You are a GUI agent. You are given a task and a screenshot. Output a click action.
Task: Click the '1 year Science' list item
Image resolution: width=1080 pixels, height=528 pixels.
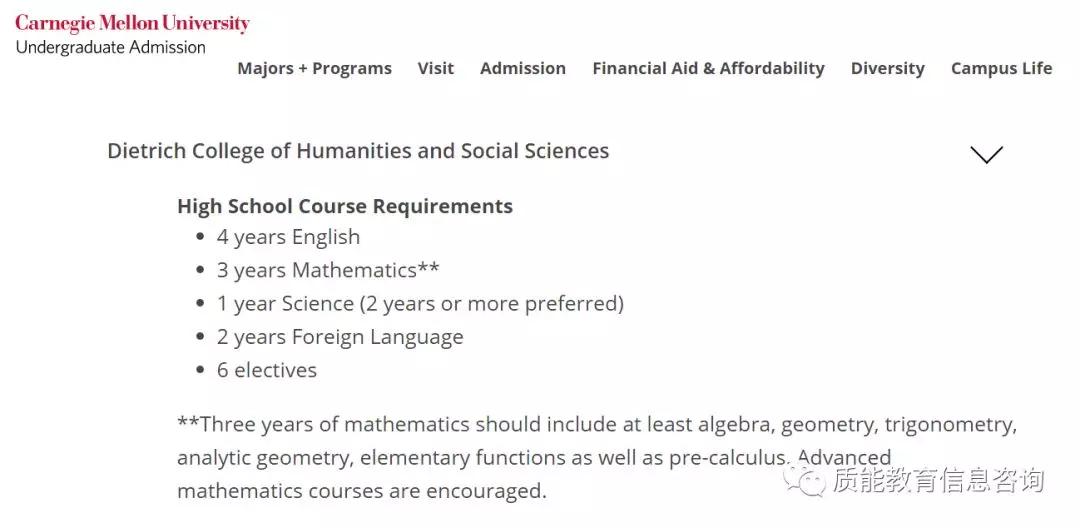click(420, 303)
